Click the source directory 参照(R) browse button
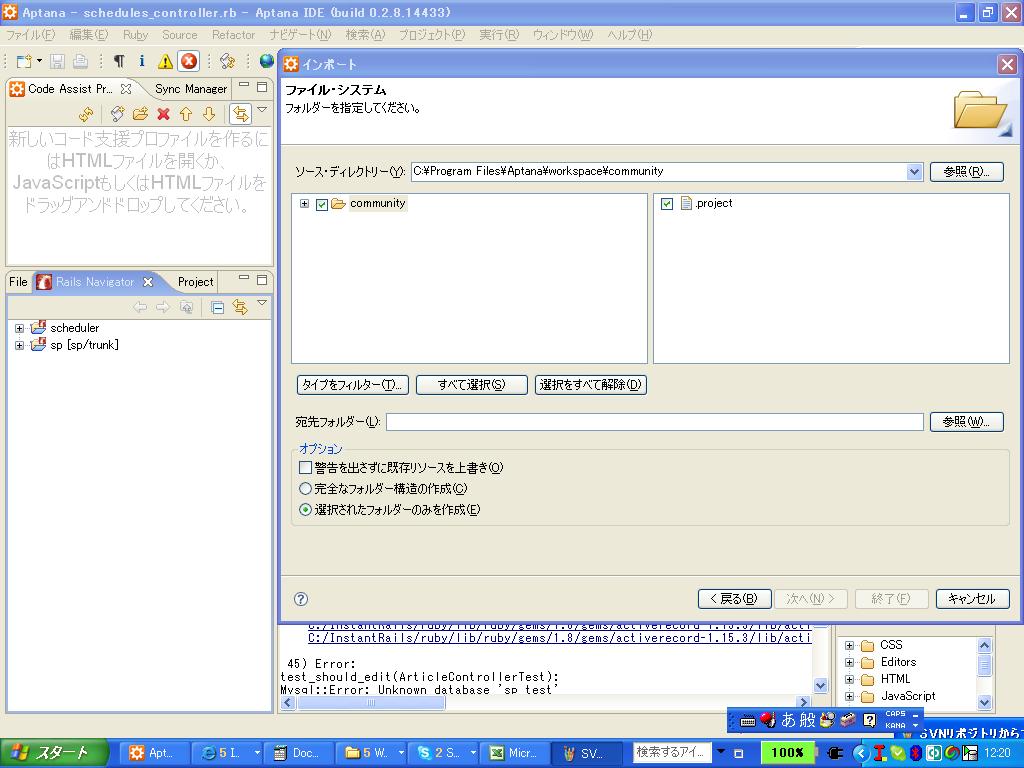The image size is (1024, 768). 967,172
